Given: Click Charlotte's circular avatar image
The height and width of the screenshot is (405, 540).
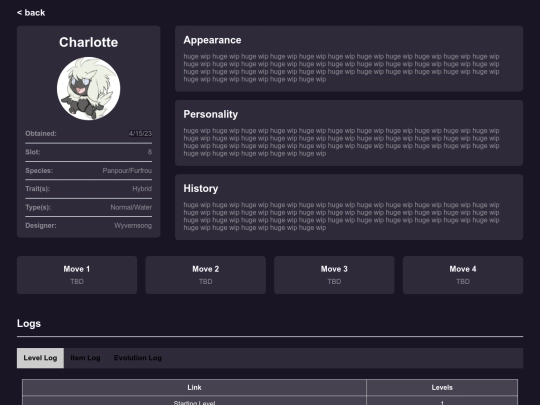Looking at the screenshot, I should pos(89,89).
